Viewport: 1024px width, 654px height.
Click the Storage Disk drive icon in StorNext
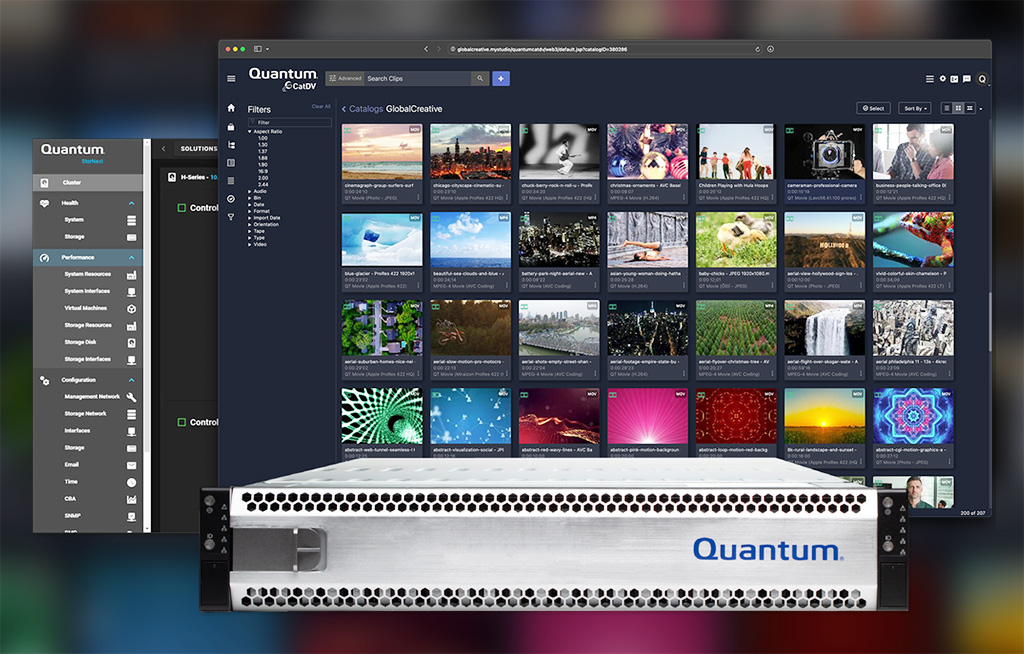pyautogui.click(x=131, y=342)
